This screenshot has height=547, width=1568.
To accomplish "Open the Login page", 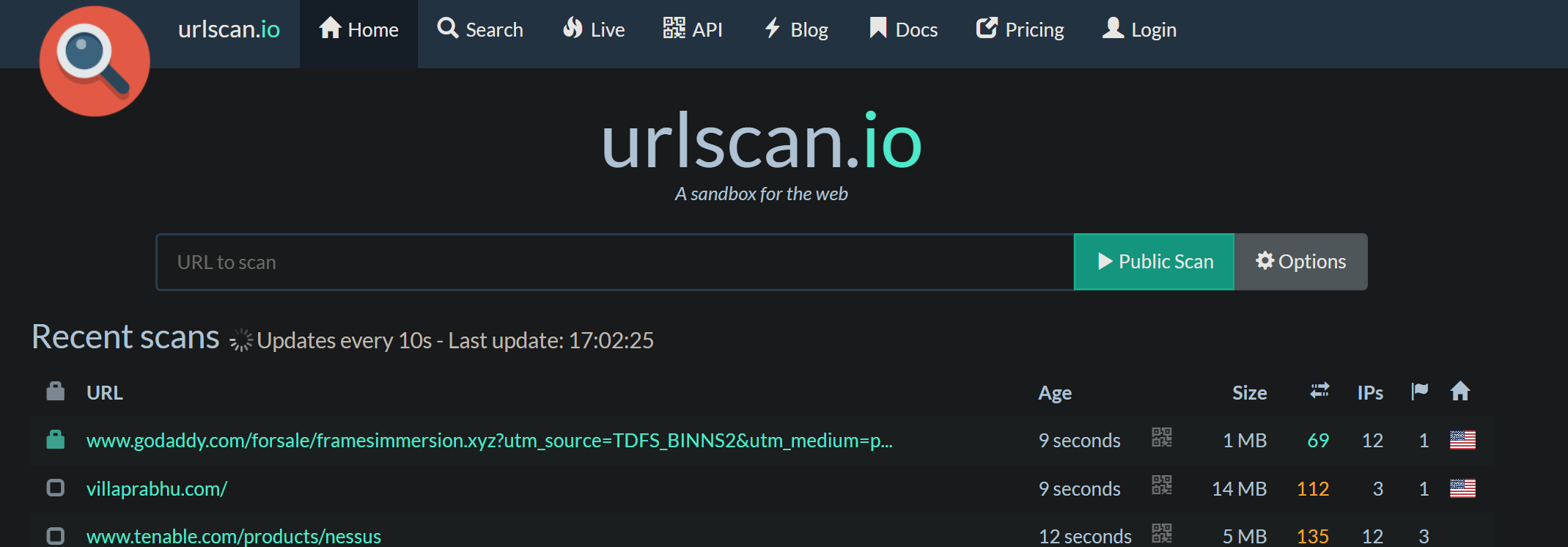I will (x=1140, y=30).
